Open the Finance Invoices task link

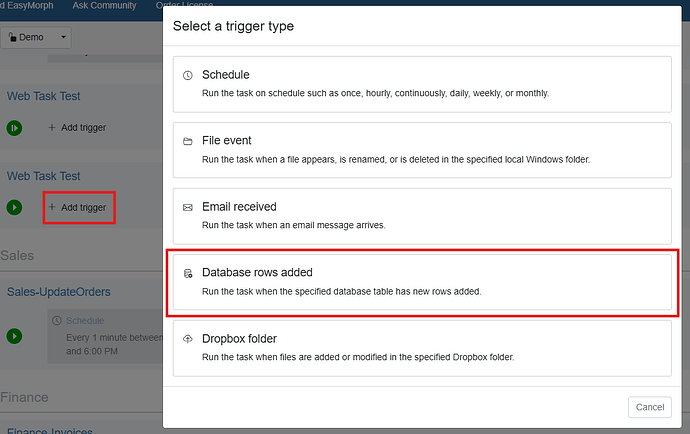(50, 431)
